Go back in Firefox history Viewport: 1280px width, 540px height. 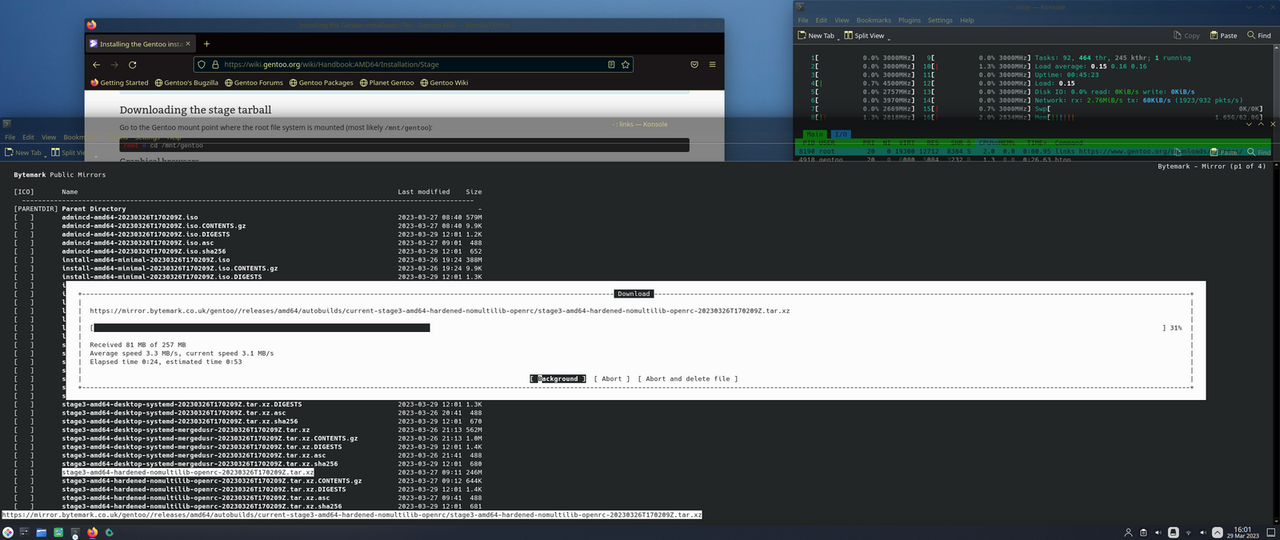pos(97,64)
